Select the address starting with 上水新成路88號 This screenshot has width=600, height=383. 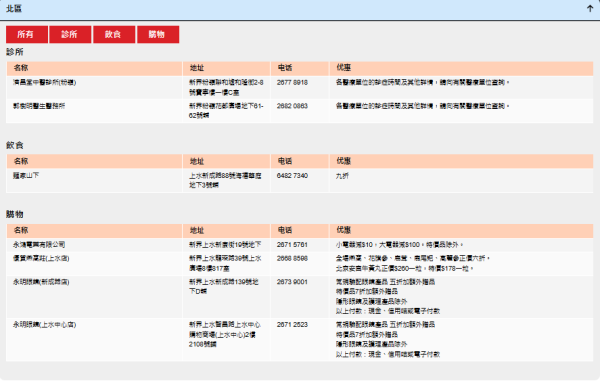point(225,180)
